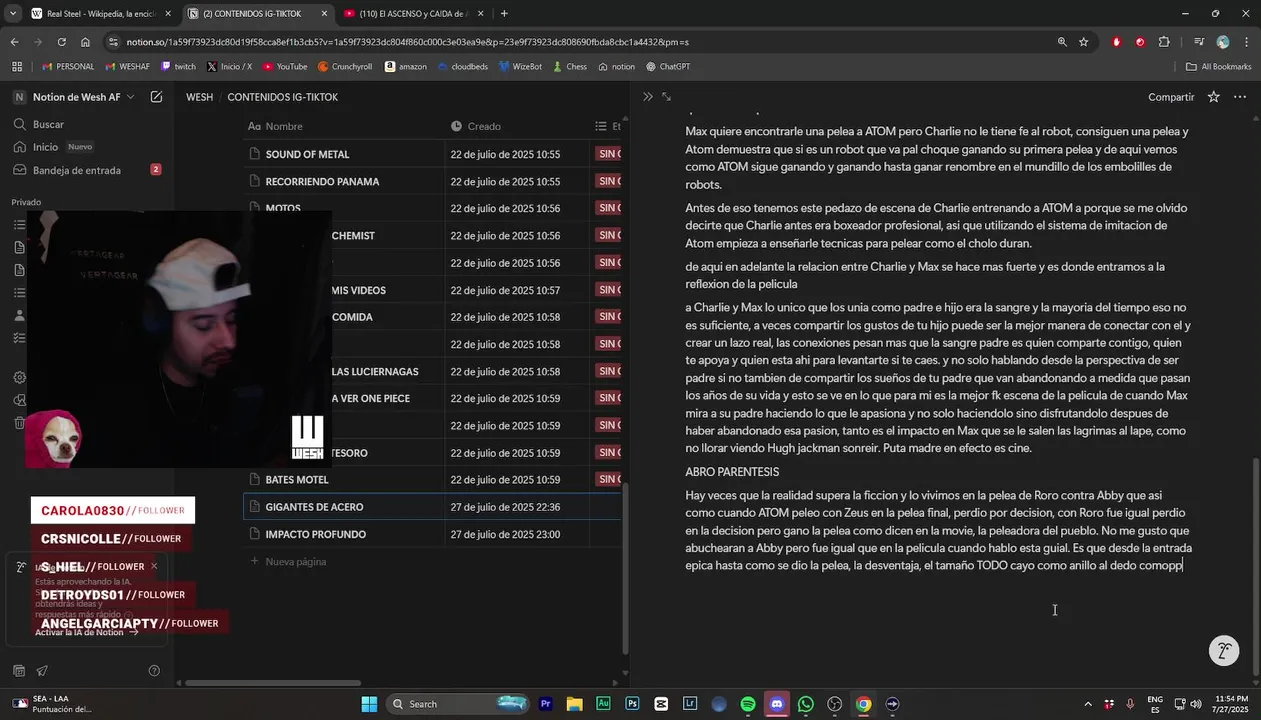The image size is (1261, 720).
Task: Click WESH in the breadcrumb
Action: point(199,97)
